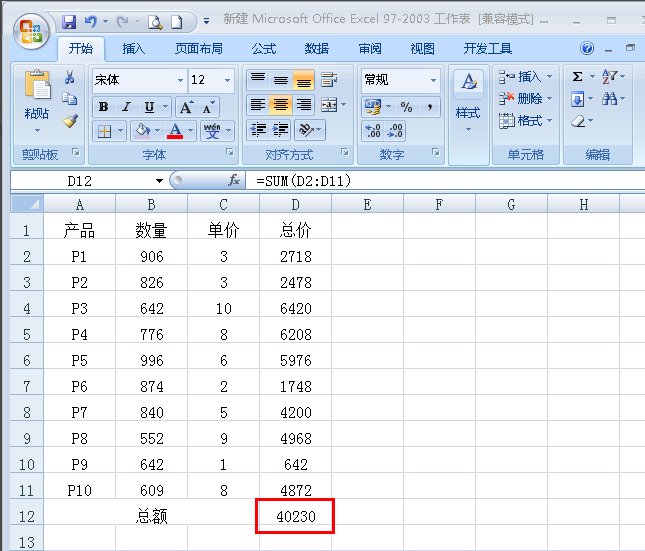
Task: Center text horizontally
Action: (x=281, y=105)
